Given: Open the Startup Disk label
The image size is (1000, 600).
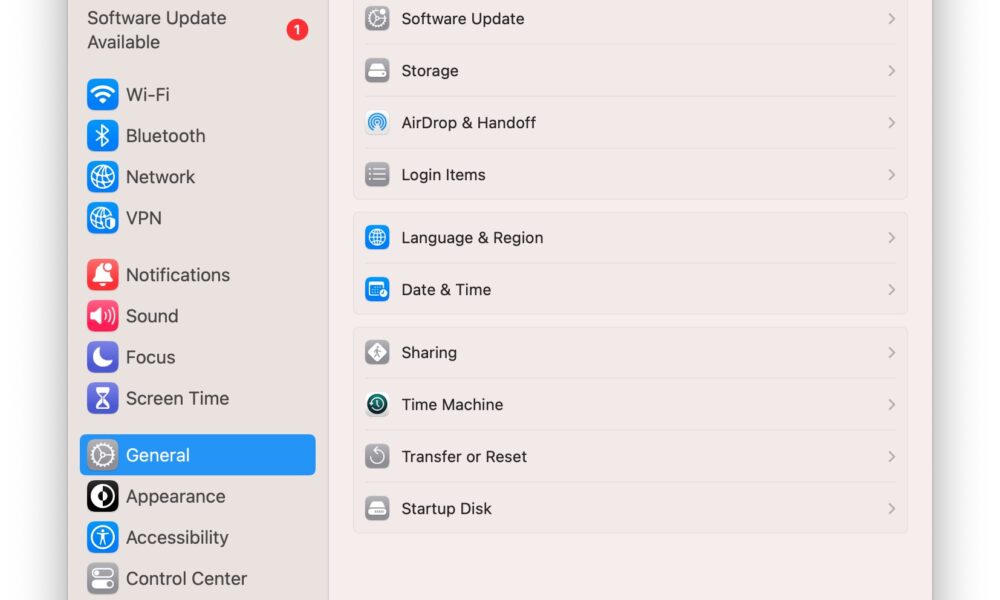Looking at the screenshot, I should click(446, 508).
